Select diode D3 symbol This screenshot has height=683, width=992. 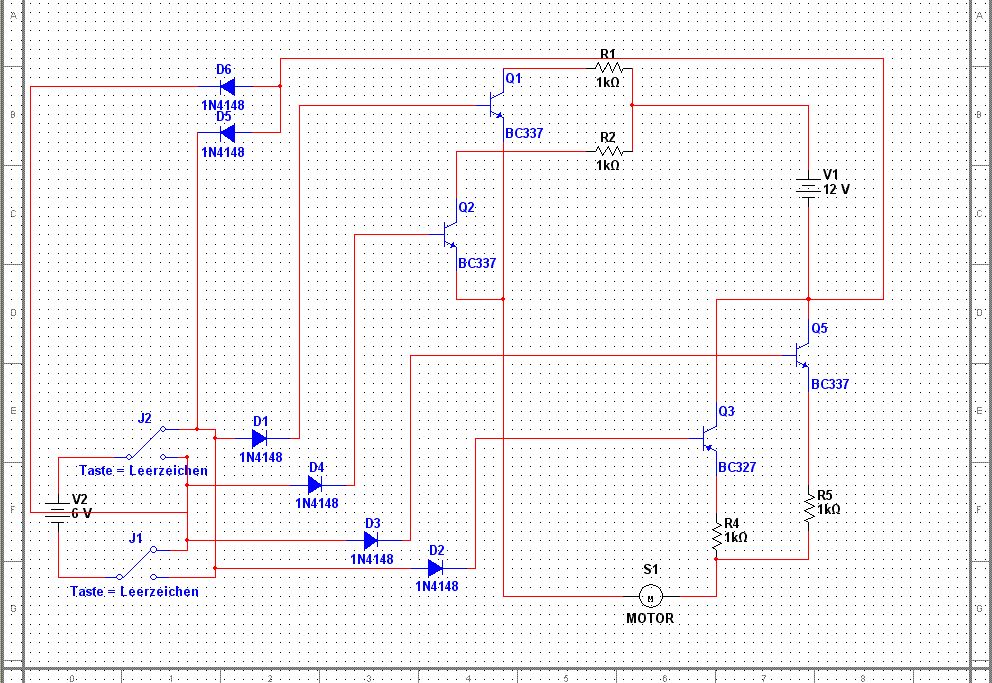[371, 540]
